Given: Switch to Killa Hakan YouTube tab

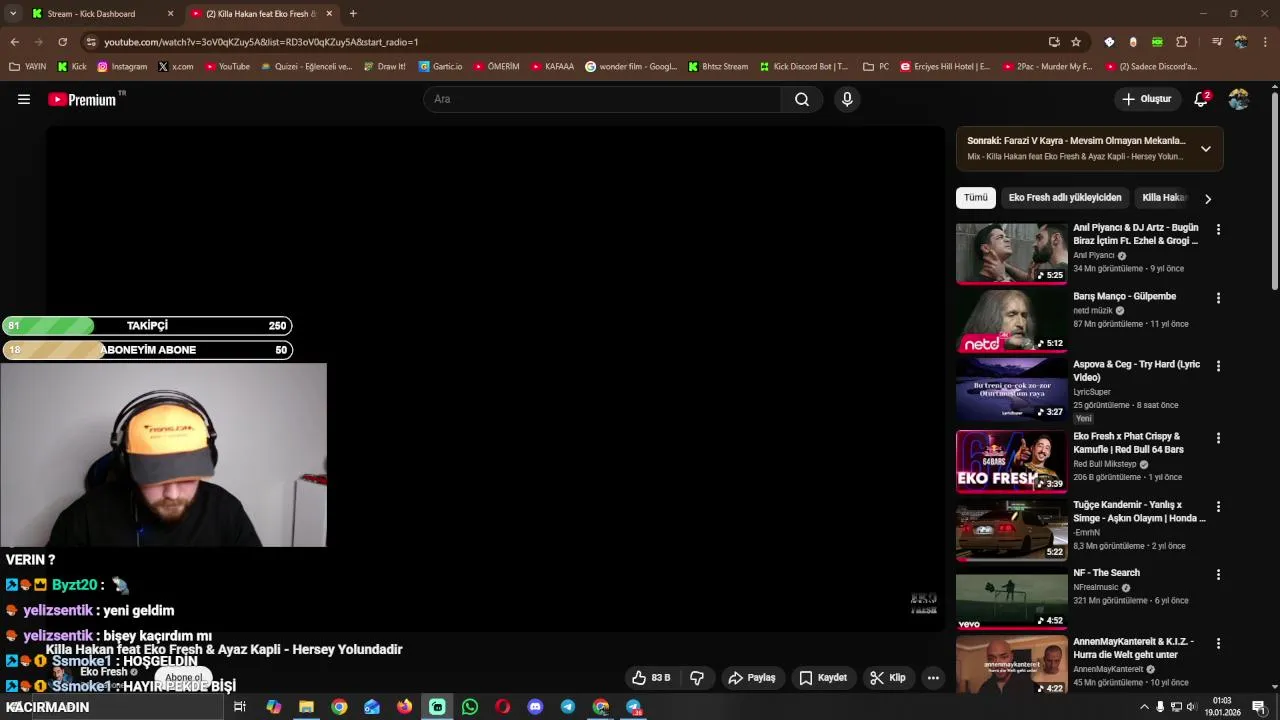Looking at the screenshot, I should (261, 14).
